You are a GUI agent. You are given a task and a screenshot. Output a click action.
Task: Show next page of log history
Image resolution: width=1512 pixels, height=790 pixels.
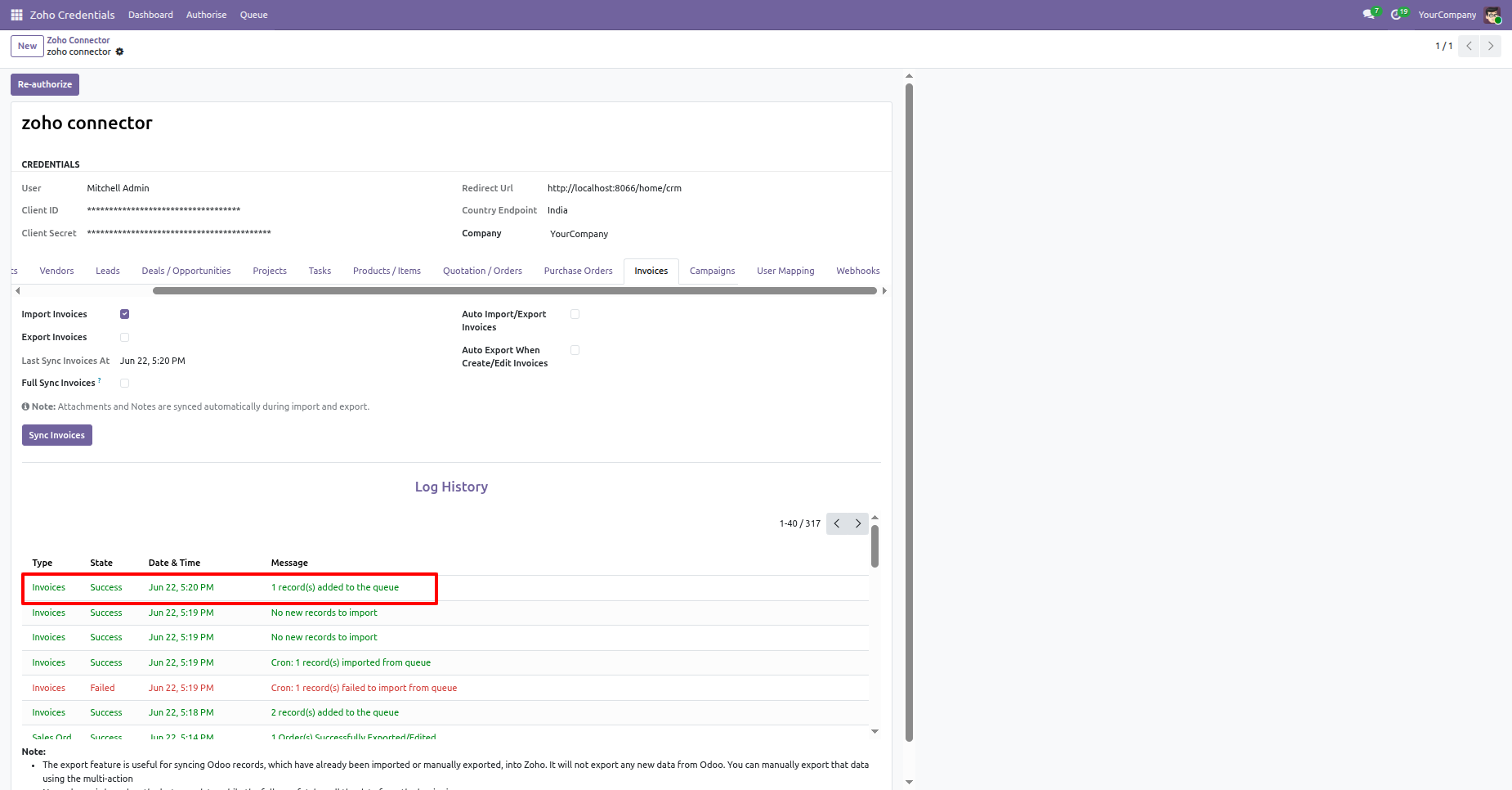tap(858, 523)
